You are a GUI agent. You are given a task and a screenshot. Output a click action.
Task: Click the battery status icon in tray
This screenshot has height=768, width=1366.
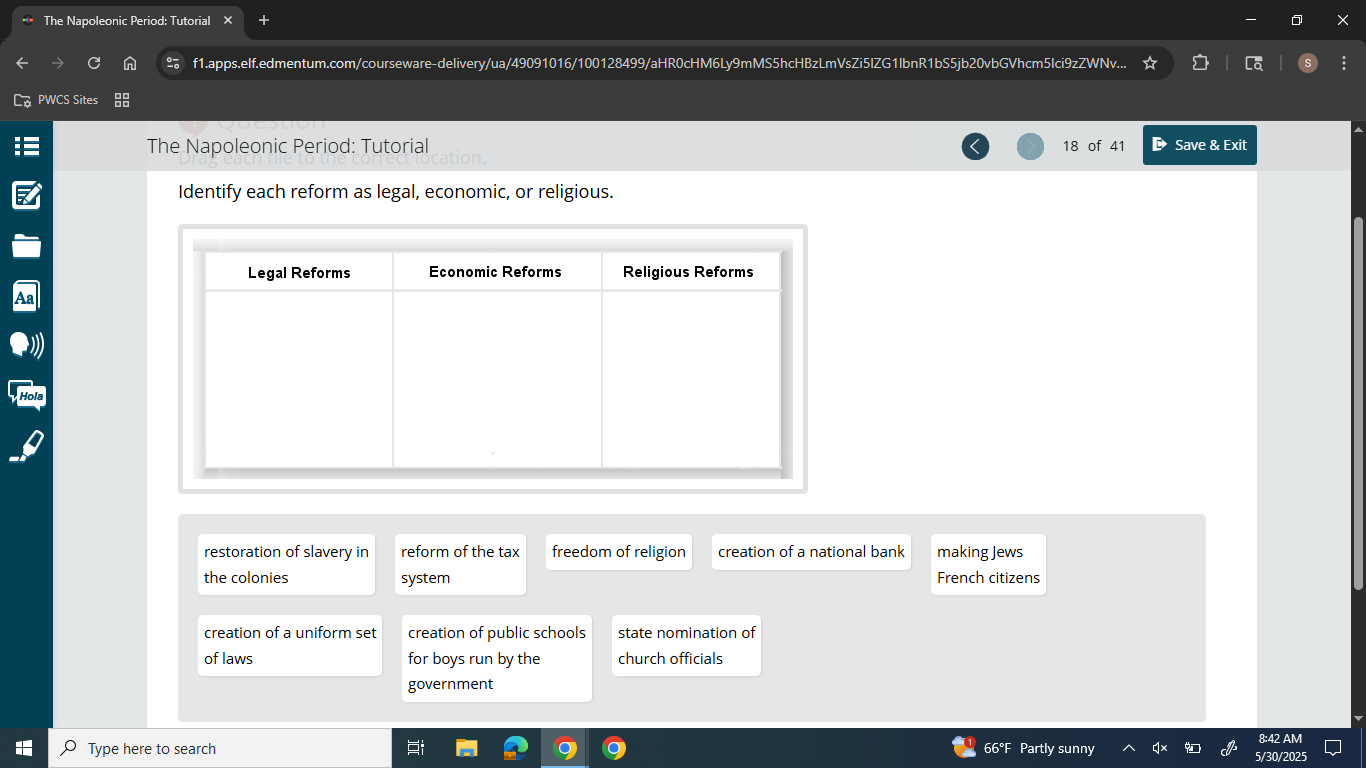pyautogui.click(x=1193, y=748)
